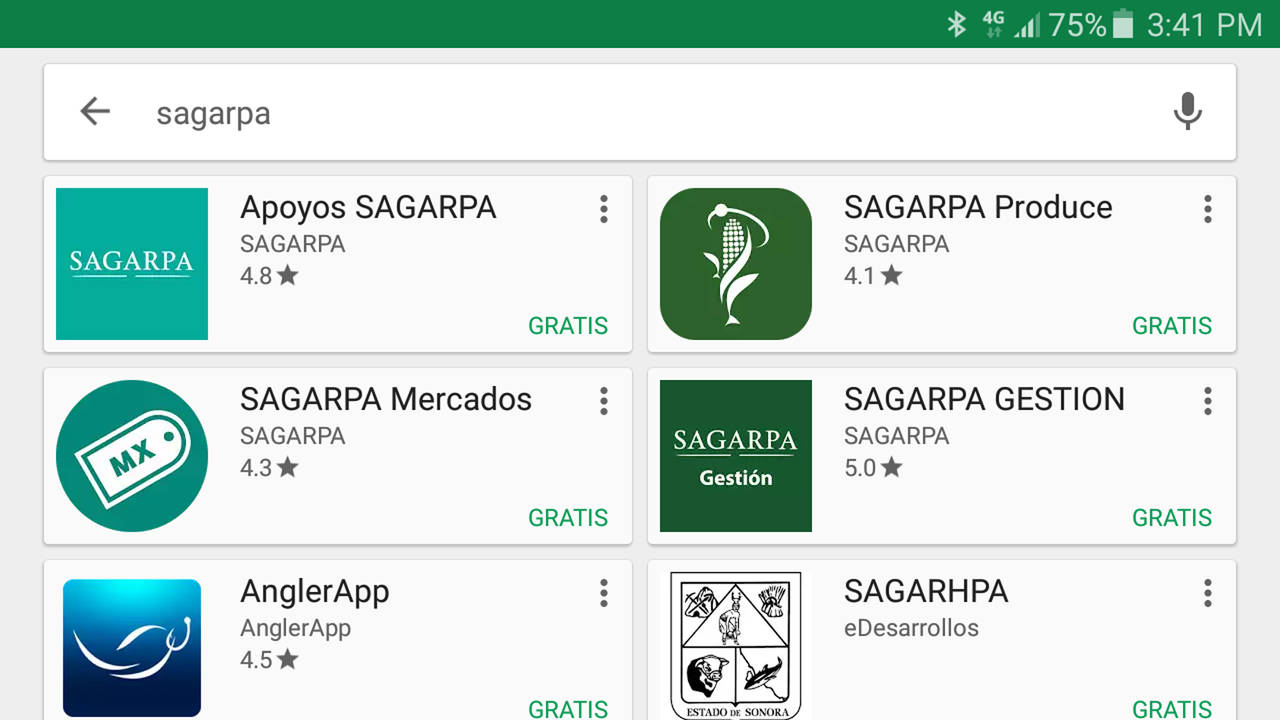Screen dimensions: 1280x720
Task: Open the overflow menu for SAGARPA GESTION
Action: (1208, 401)
